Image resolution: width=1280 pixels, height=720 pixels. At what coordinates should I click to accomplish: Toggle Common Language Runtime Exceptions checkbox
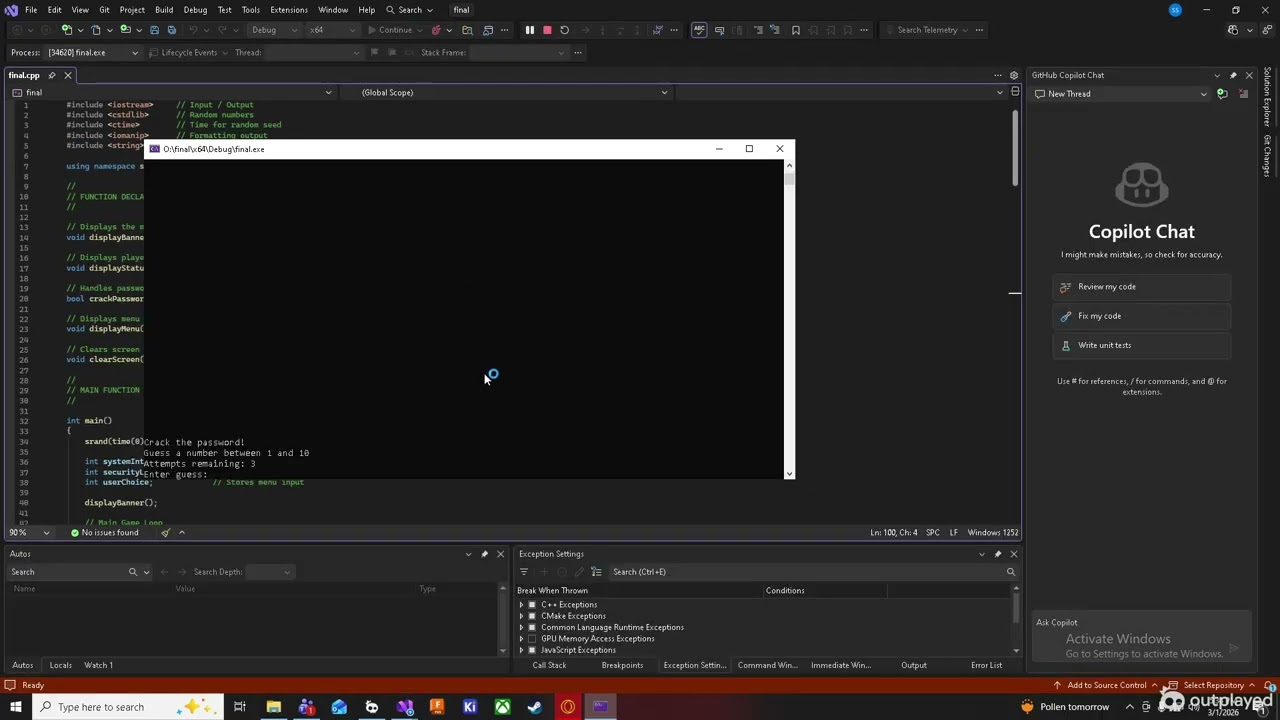coord(532,627)
